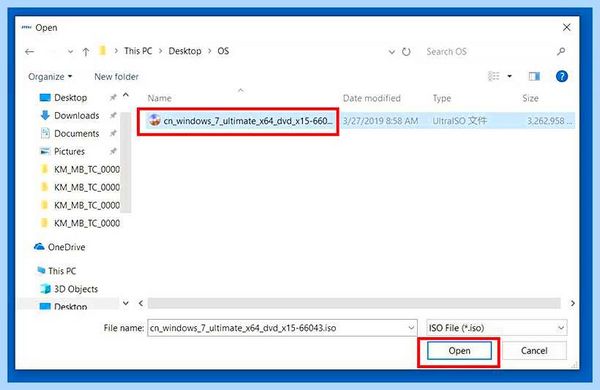Open the ISO File (*.iso) type dropdown
This screenshot has width=600, height=390.
point(497,328)
